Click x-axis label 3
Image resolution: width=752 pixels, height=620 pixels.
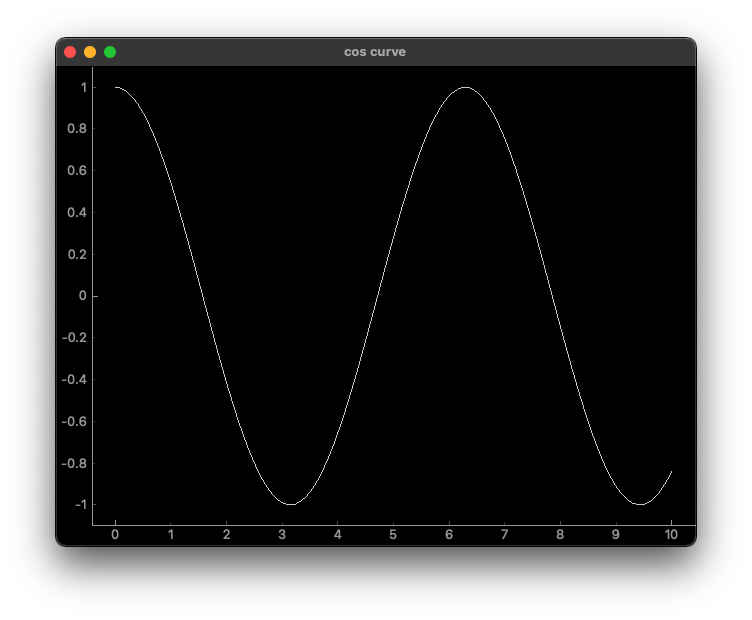pos(282,535)
